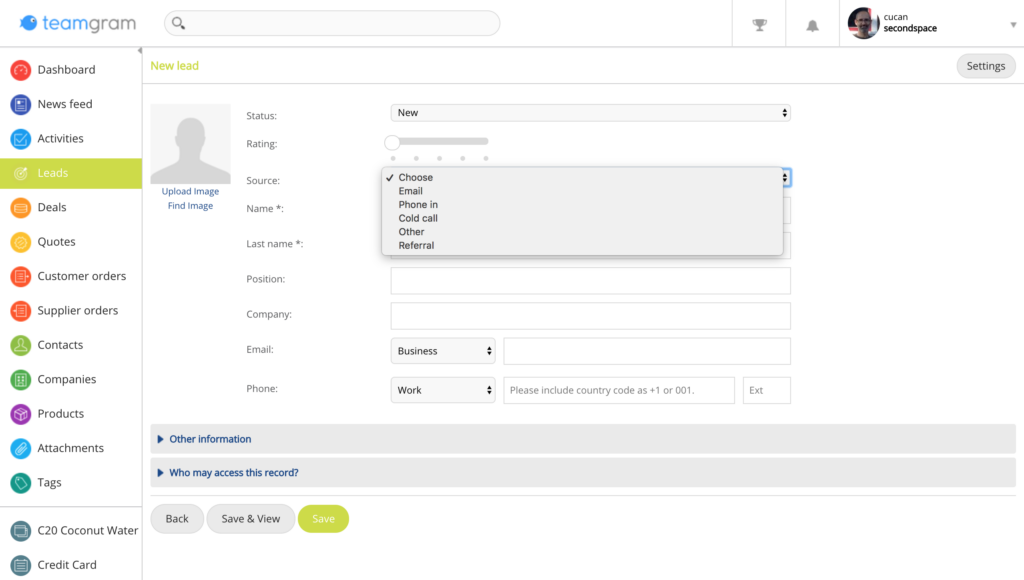Click the Attachments paperclip icon
The height and width of the screenshot is (580, 1024).
click(21, 449)
